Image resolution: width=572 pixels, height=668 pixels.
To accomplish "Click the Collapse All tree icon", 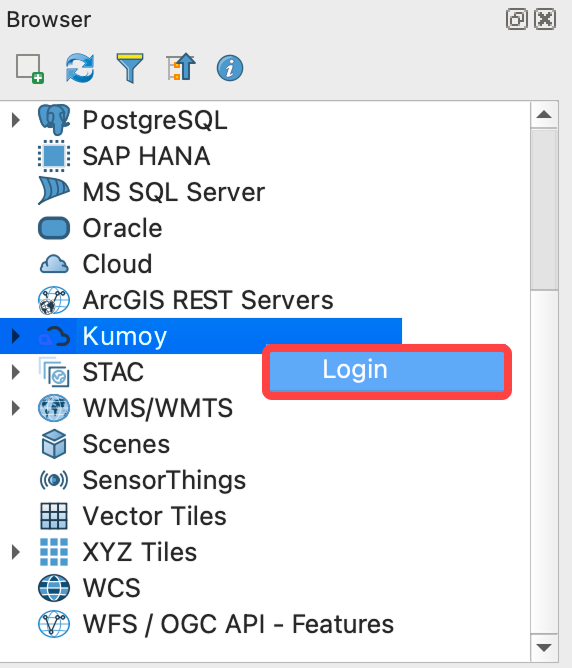I will pos(181,67).
